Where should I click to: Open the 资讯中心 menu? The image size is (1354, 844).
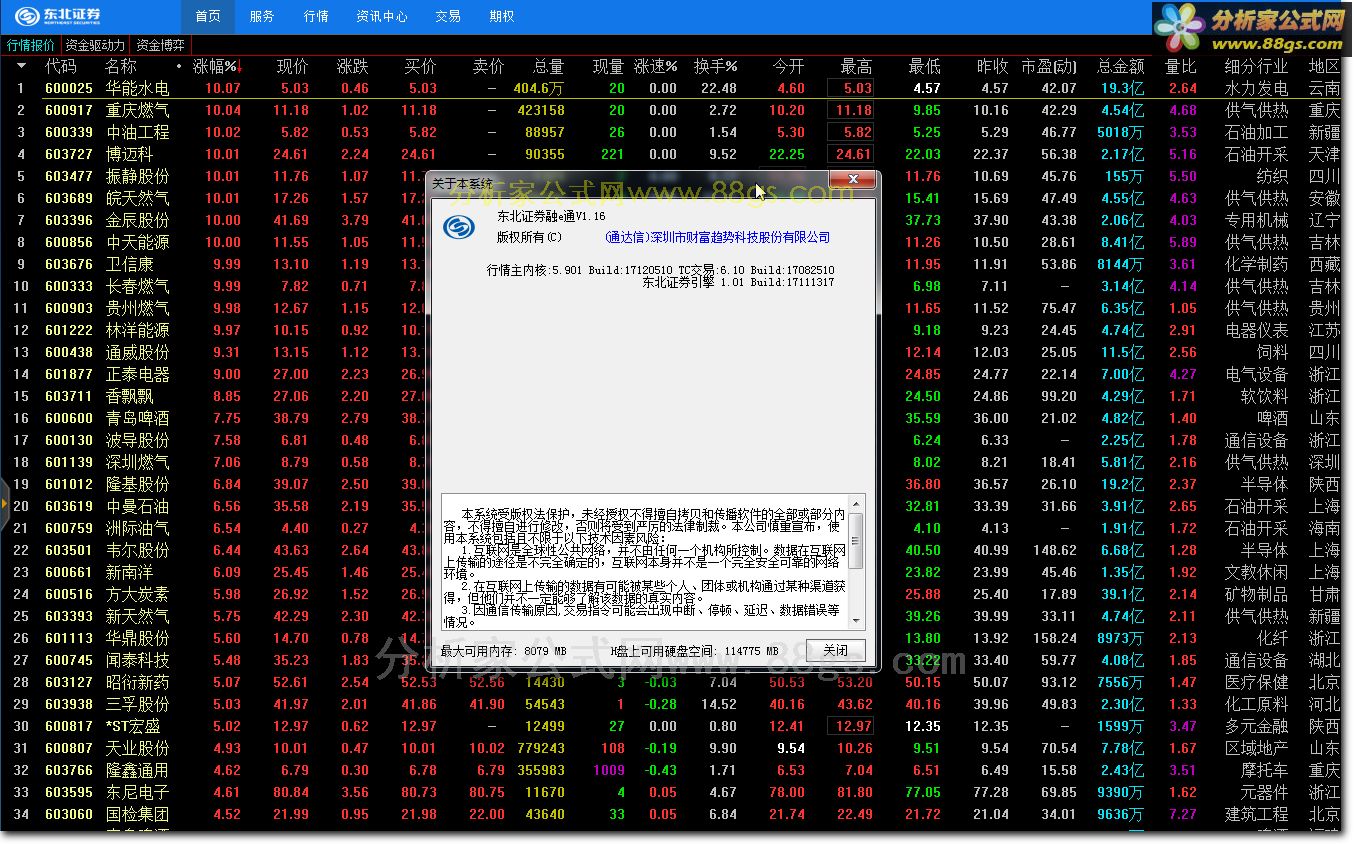(x=382, y=16)
